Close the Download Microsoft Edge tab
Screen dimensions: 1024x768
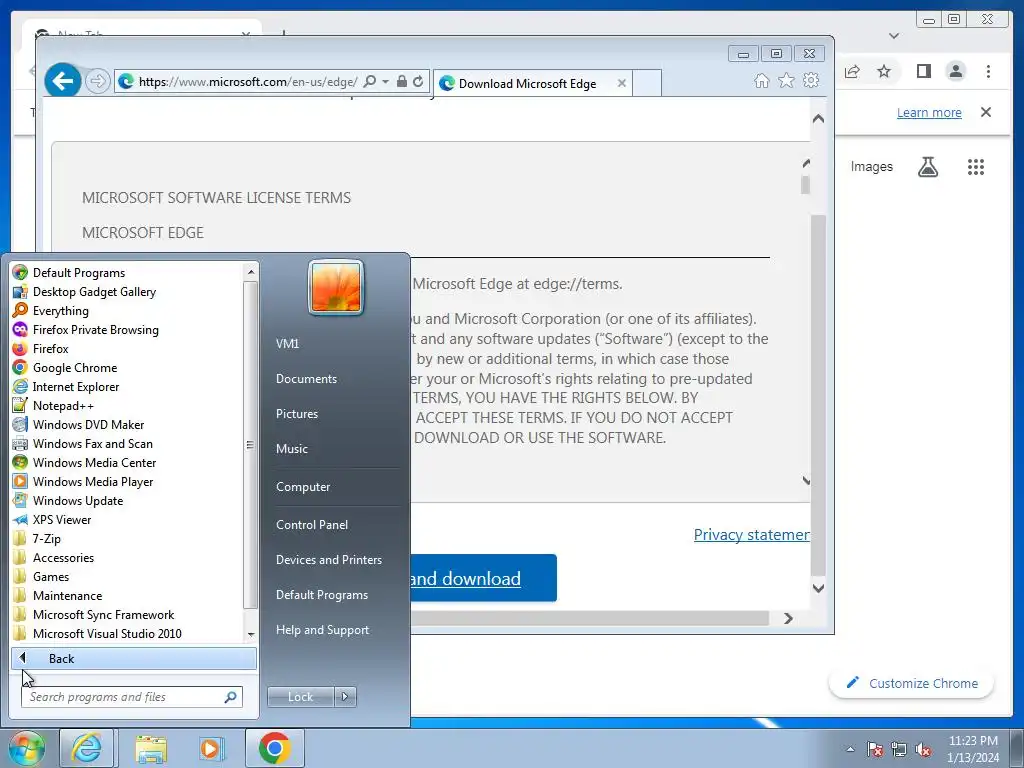coord(622,83)
